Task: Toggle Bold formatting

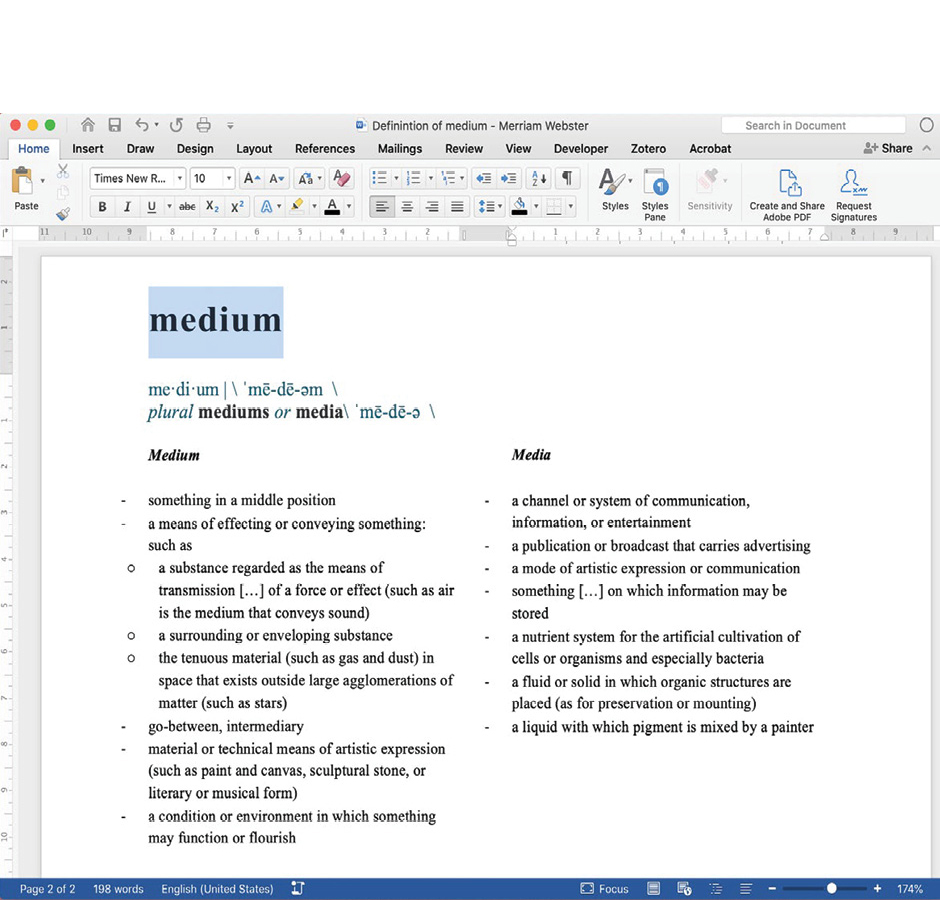Action: coord(102,207)
